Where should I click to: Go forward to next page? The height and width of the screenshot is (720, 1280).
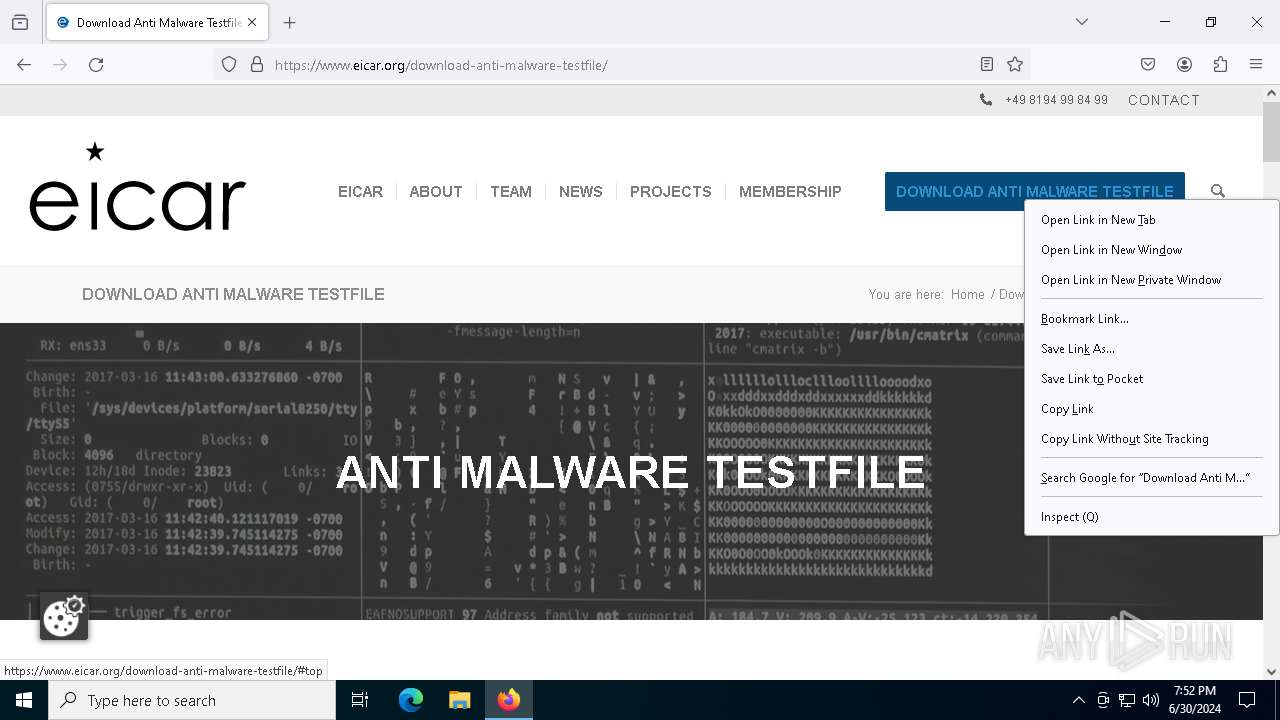tap(60, 65)
